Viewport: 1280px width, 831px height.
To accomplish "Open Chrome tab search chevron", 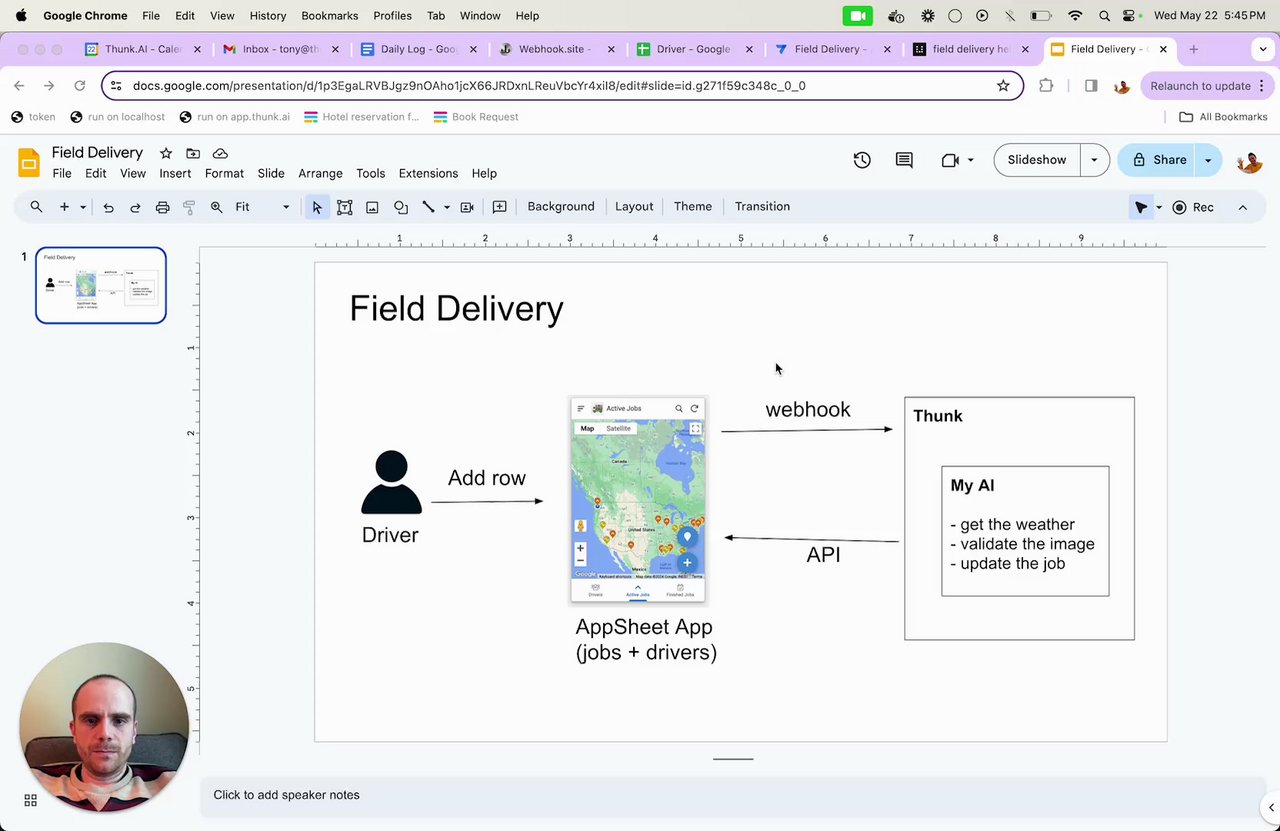I will (1263, 49).
